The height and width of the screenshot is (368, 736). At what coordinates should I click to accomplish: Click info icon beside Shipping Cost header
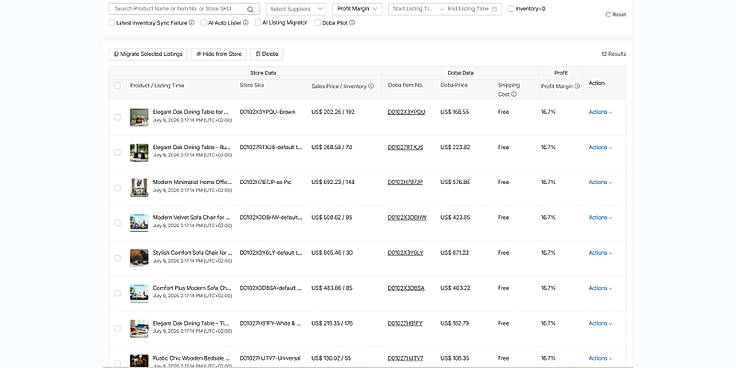pos(514,94)
